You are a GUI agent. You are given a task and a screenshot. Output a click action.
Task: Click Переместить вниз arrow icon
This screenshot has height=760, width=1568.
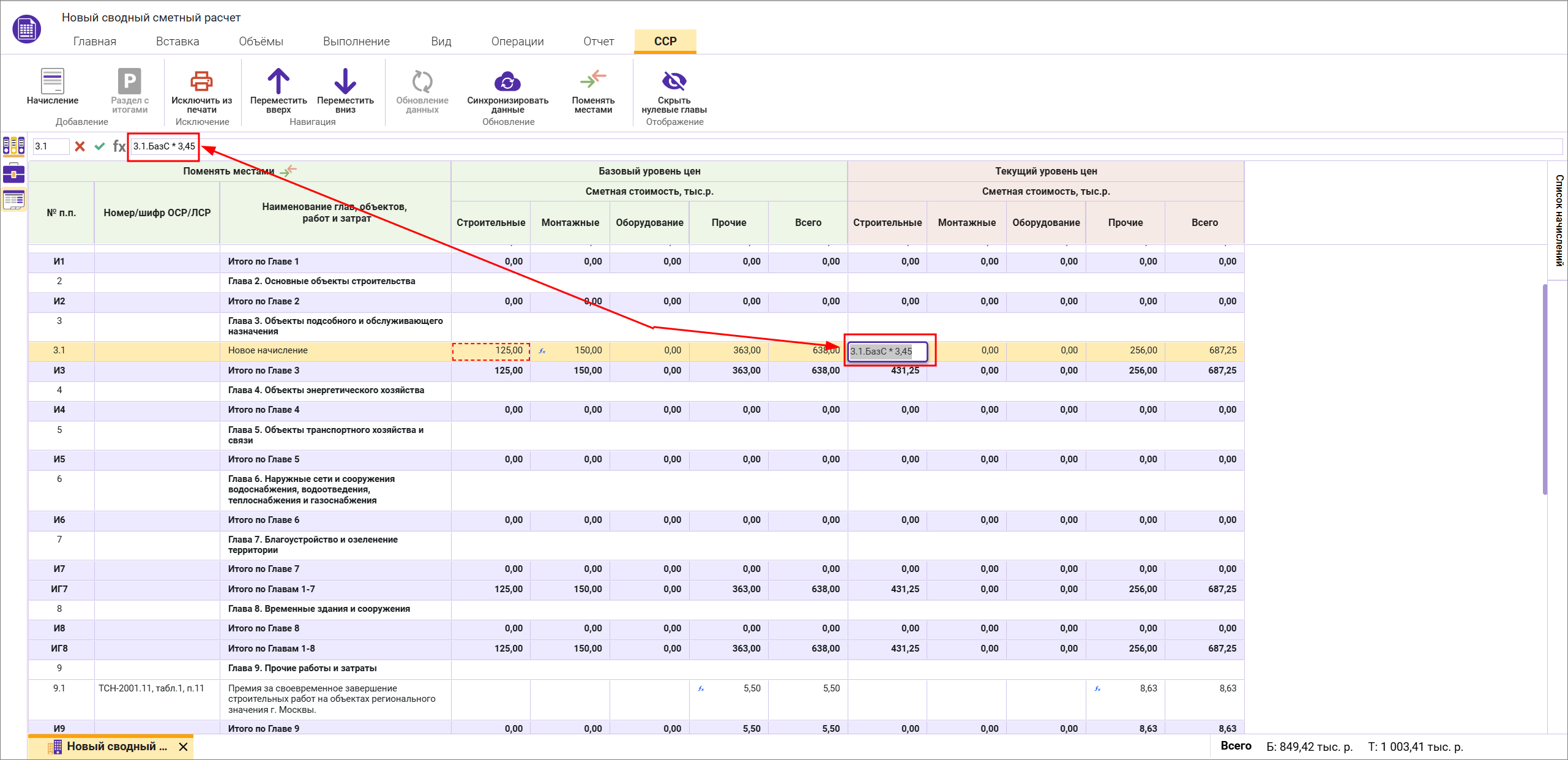click(x=345, y=81)
